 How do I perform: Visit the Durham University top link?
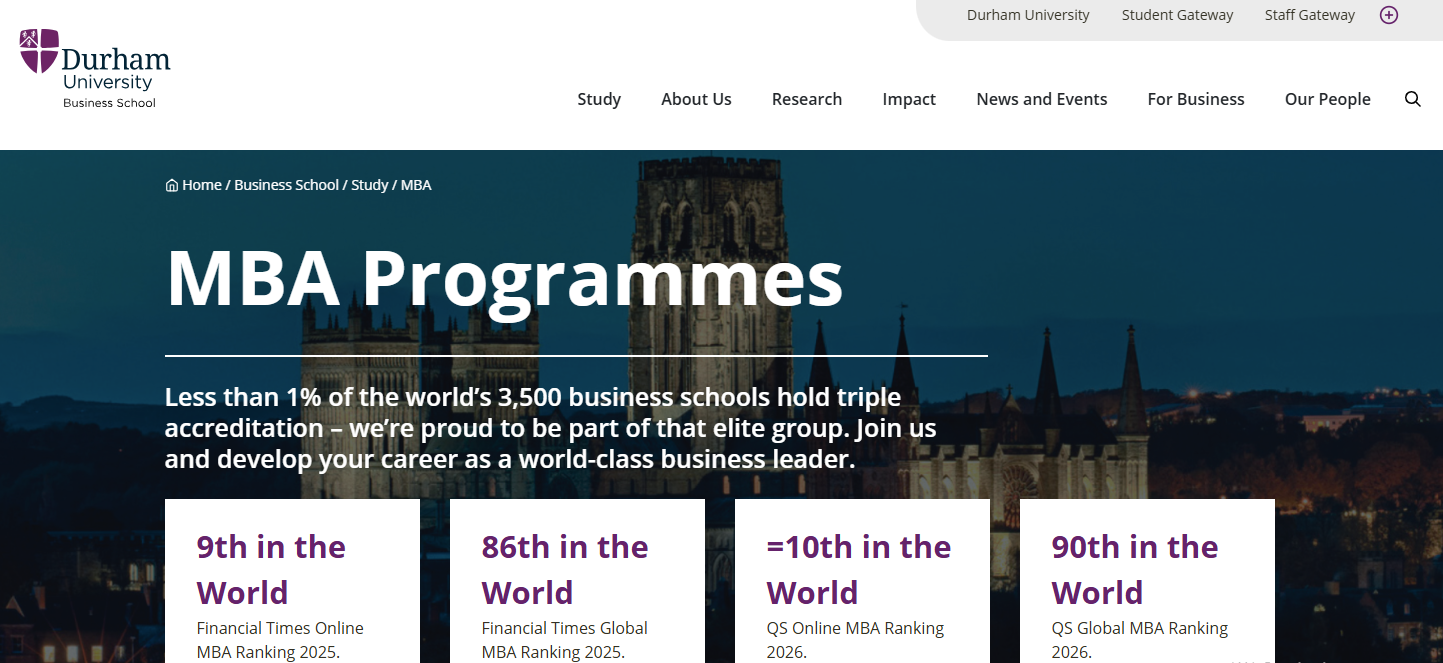[x=1028, y=15]
